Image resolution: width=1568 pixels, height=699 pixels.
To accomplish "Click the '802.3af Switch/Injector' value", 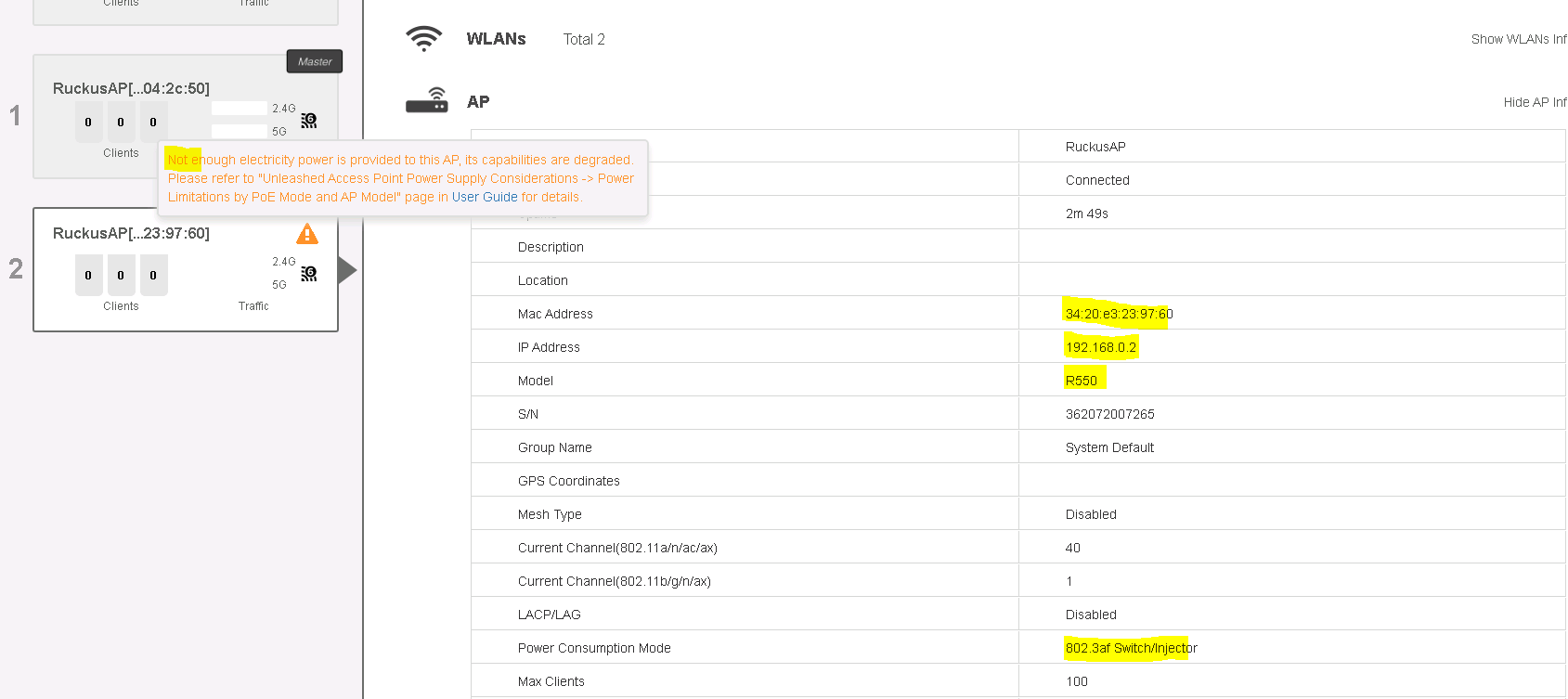I will tap(1132, 648).
